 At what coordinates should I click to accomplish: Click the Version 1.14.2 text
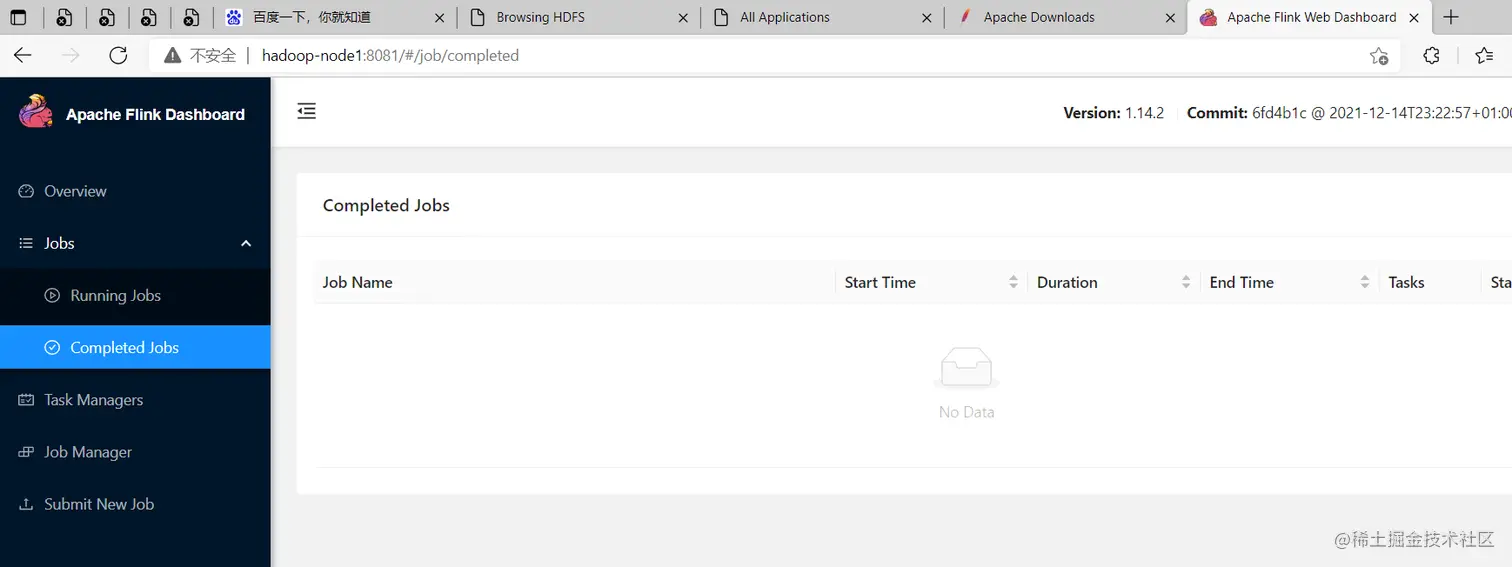click(1114, 113)
